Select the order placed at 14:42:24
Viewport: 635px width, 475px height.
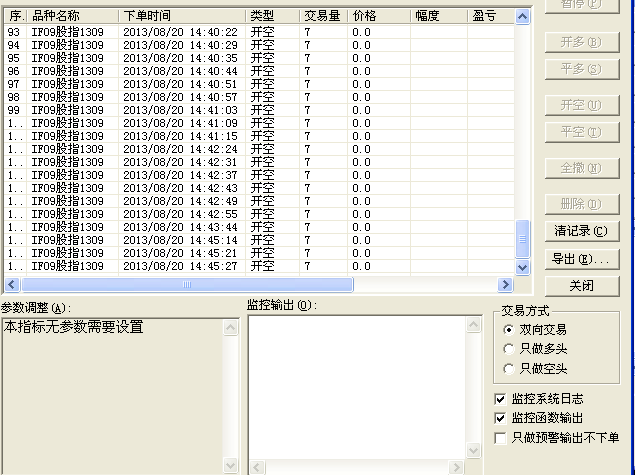point(259,149)
